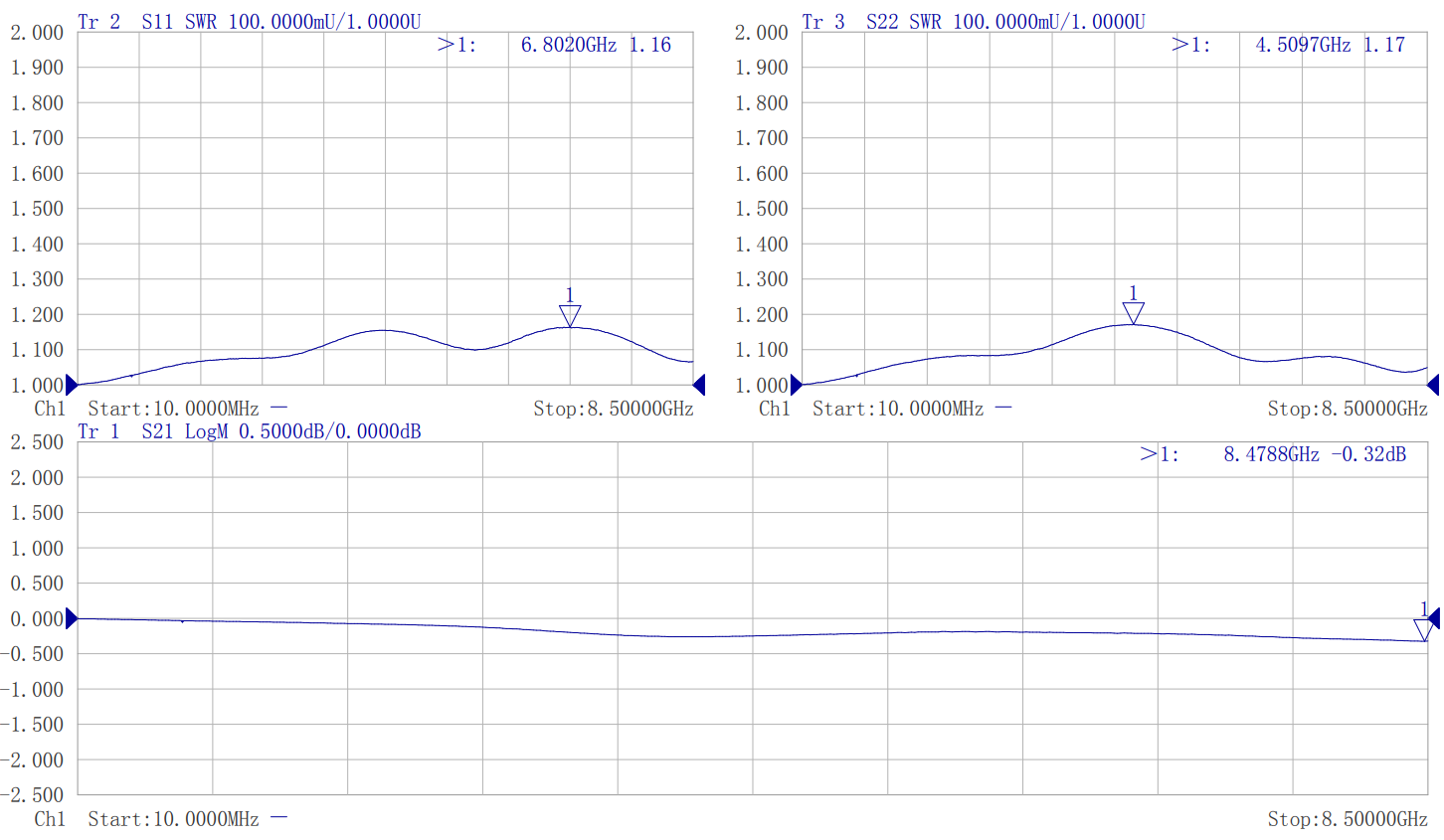Click right reference arrow of S22 plot
Viewport: 1444px width, 840px height.
click(x=1433, y=385)
